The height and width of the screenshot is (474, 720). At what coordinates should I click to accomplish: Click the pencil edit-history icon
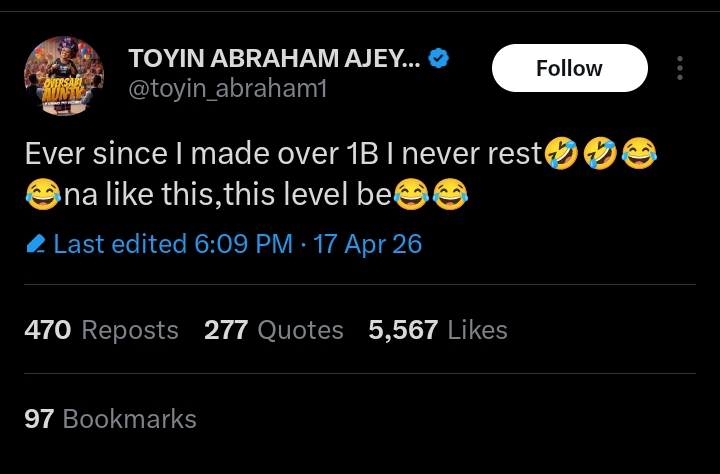[35, 244]
